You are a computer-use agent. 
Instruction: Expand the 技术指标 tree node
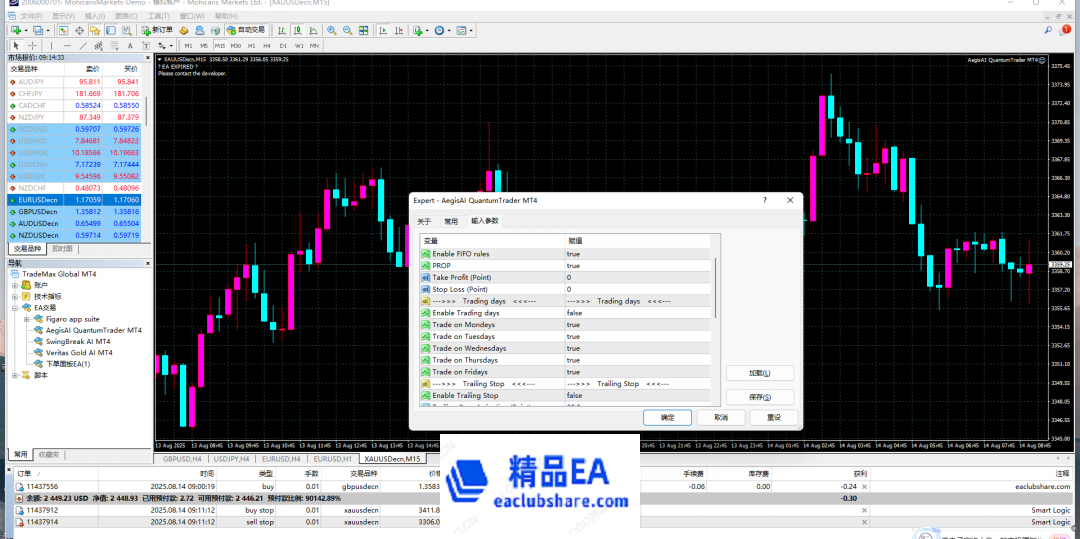(14, 297)
